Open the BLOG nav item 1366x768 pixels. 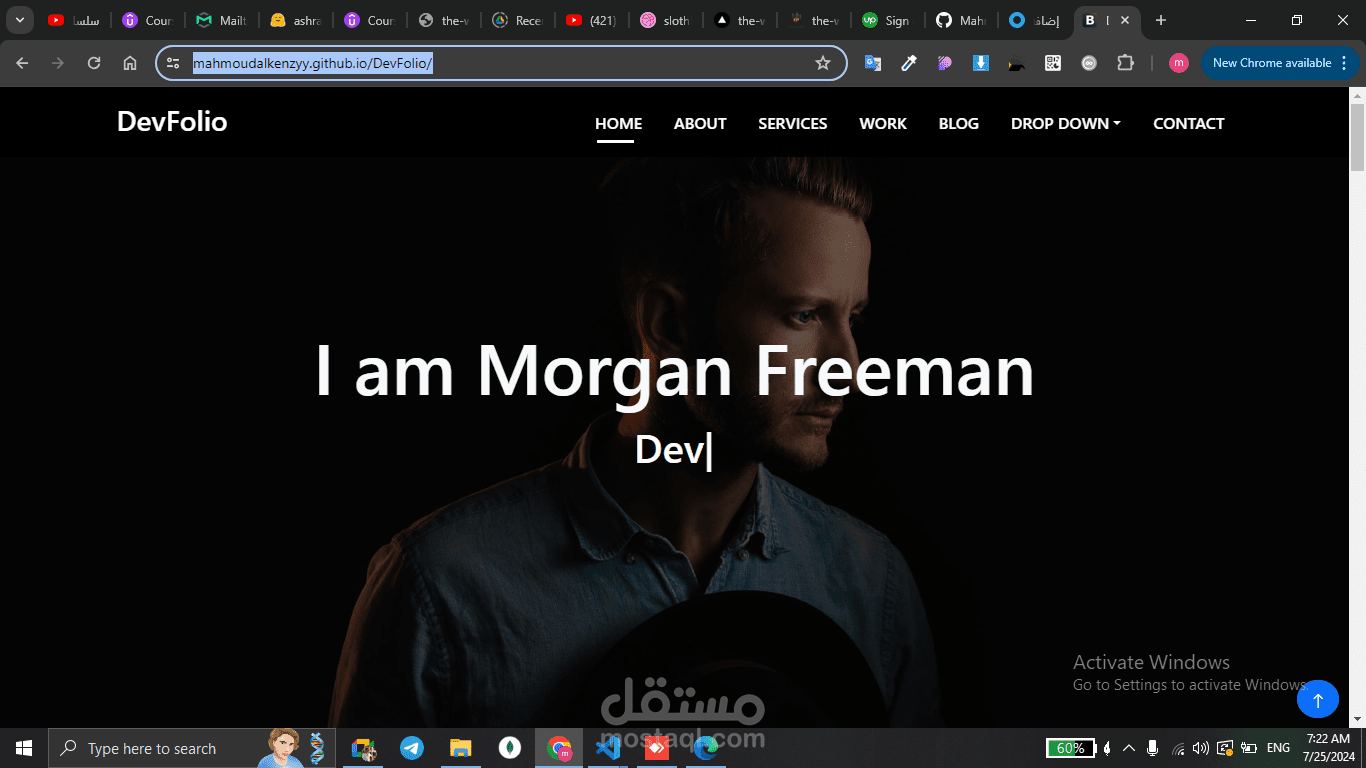click(x=959, y=123)
